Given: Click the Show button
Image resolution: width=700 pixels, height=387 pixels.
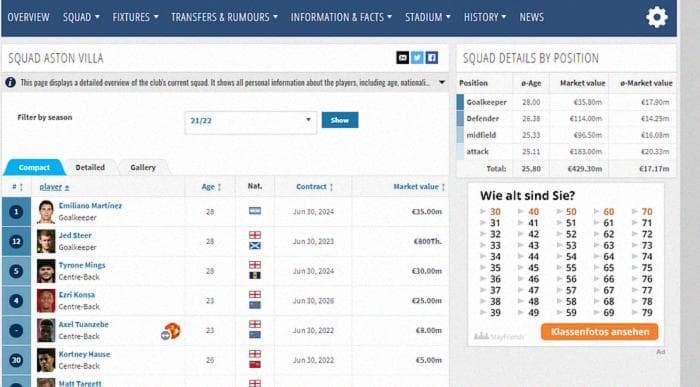Looking at the screenshot, I should [340, 120].
